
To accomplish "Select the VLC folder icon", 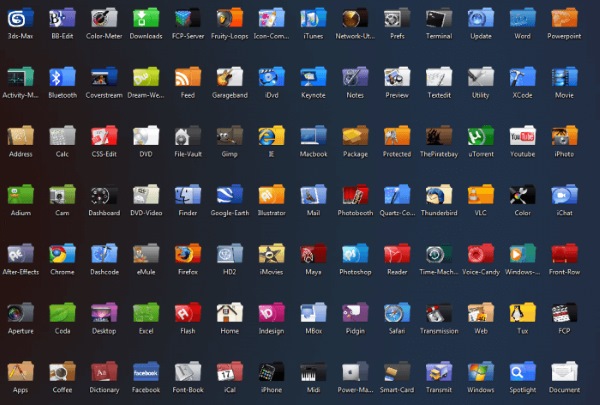I will pyautogui.click(x=480, y=195).
